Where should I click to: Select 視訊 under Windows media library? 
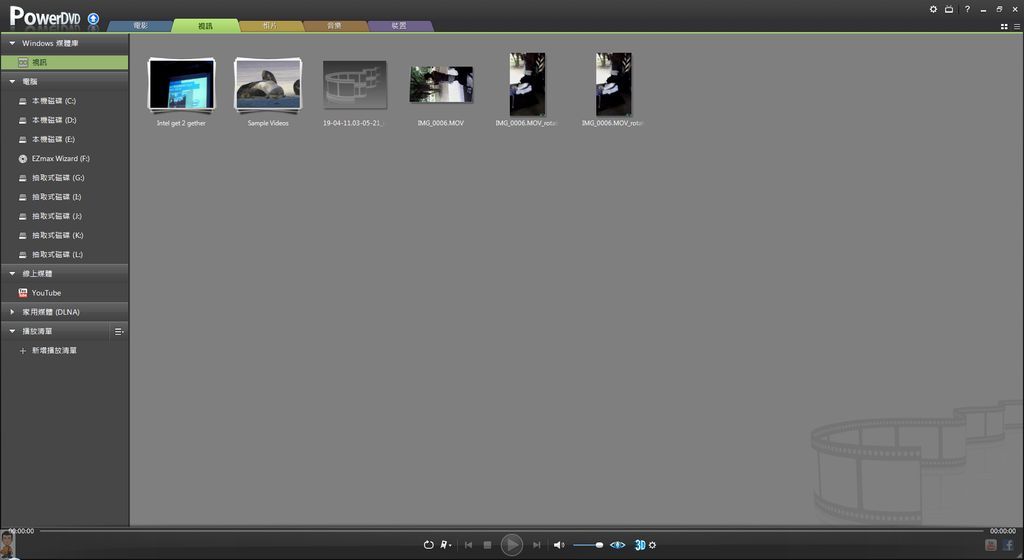point(64,62)
